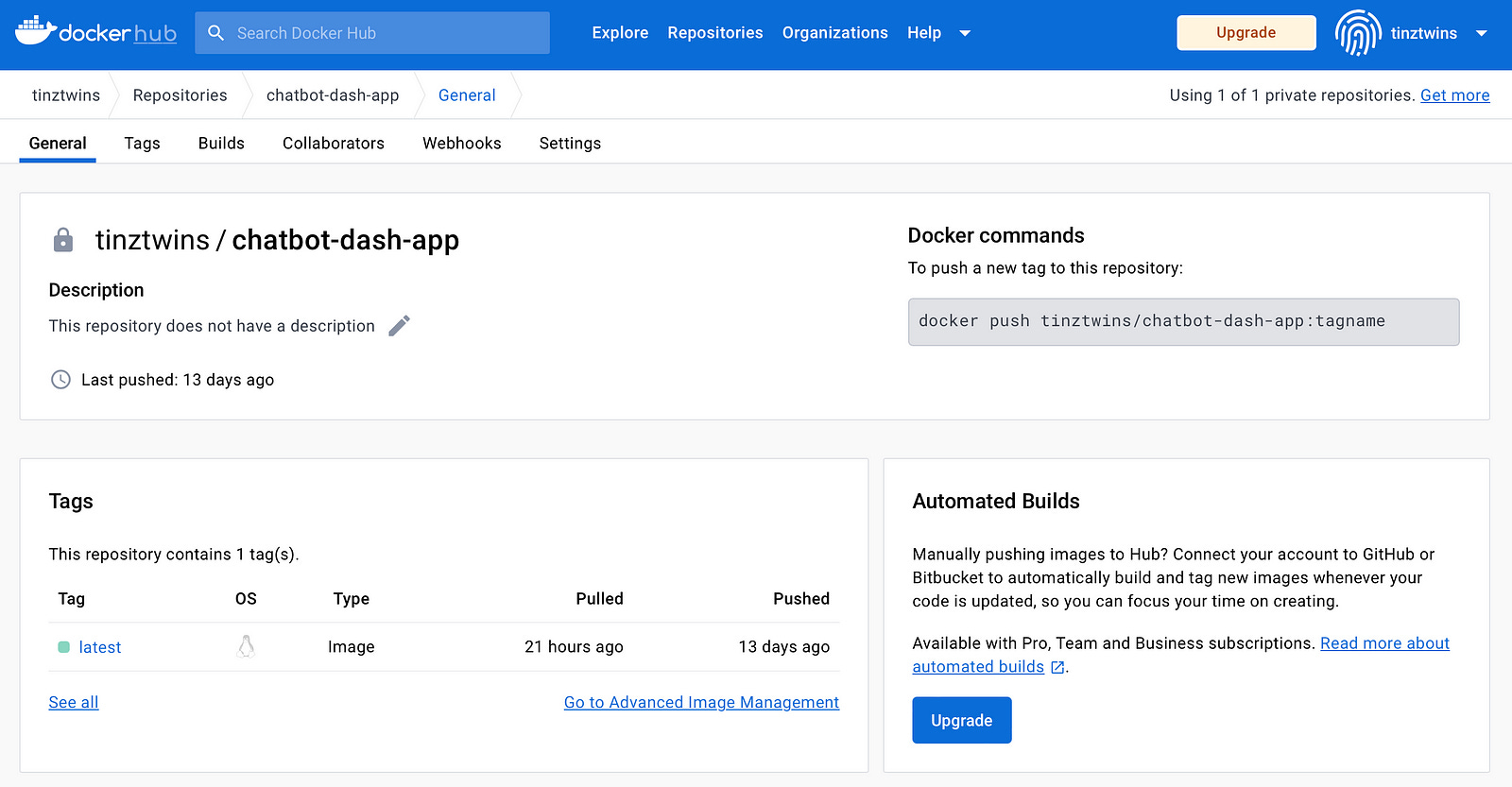Click the fingerprint avatar icon
Image resolution: width=1512 pixels, height=787 pixels.
coord(1358,33)
